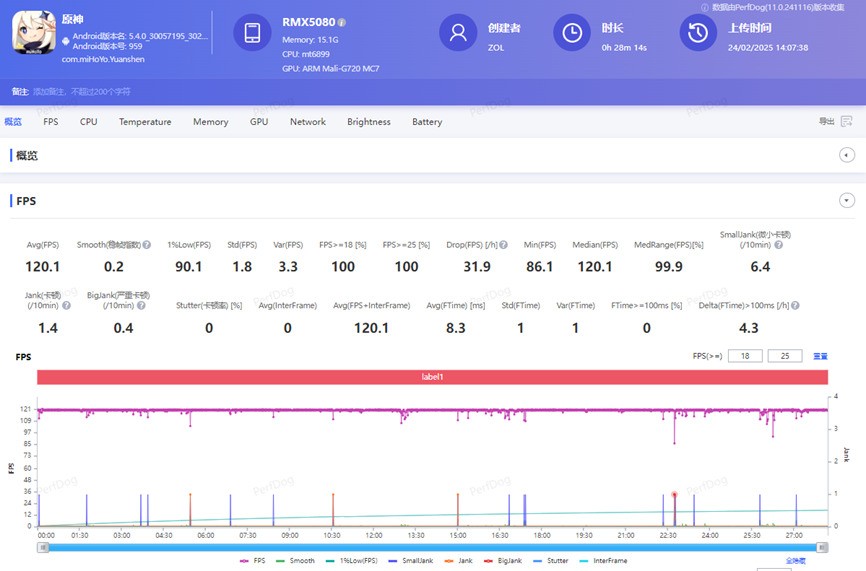
Task: Click the info icon beside RMX5080
Action: click(x=342, y=22)
